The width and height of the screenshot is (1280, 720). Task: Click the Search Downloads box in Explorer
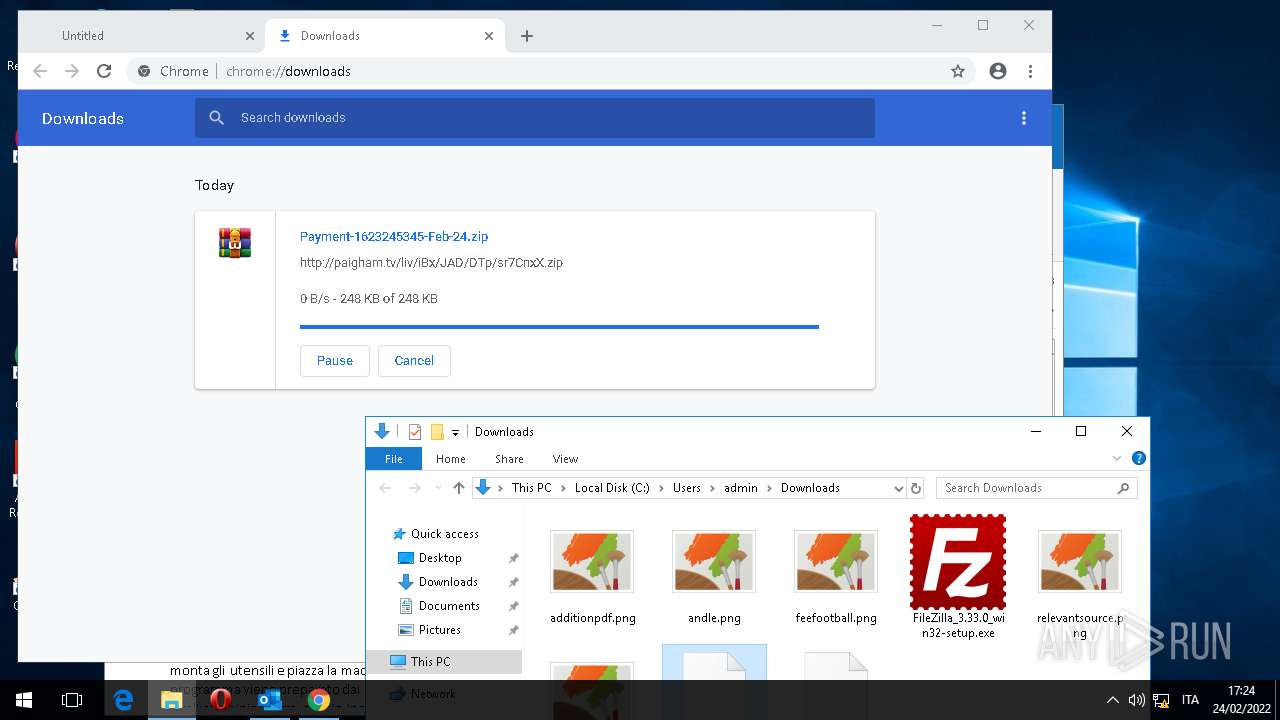[x=1036, y=488]
